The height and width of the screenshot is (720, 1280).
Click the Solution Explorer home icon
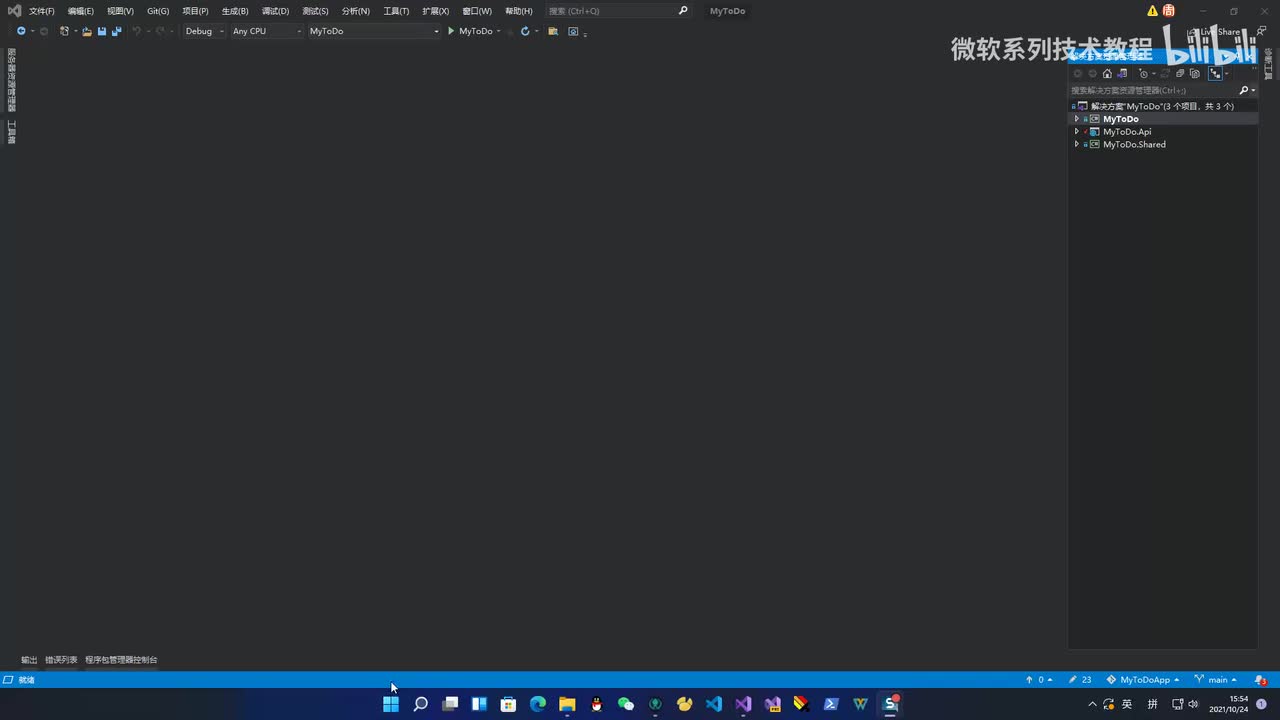[1107, 73]
